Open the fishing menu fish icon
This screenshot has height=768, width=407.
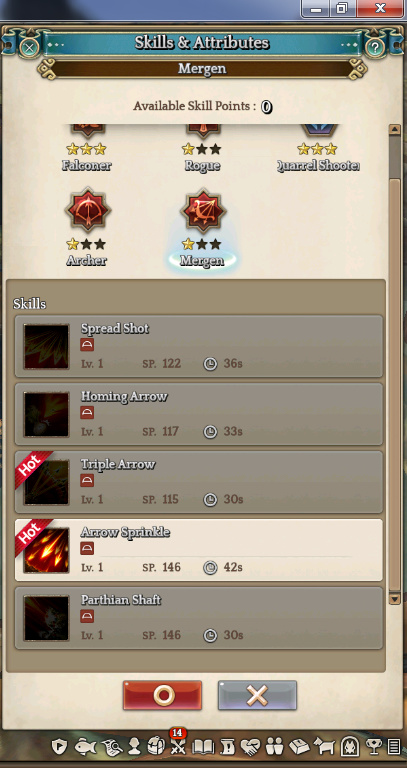click(x=83, y=746)
